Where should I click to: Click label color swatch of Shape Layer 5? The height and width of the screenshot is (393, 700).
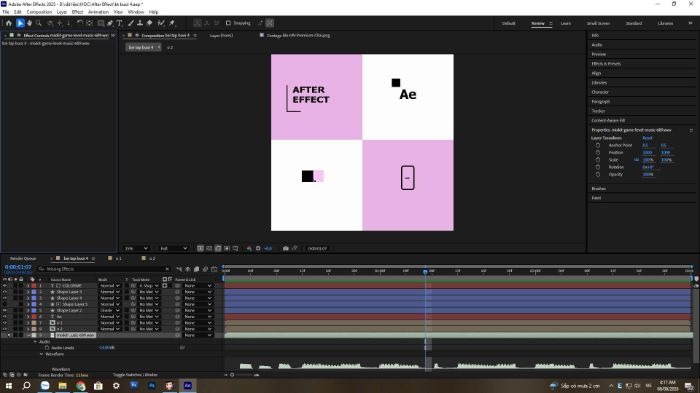tap(34, 292)
